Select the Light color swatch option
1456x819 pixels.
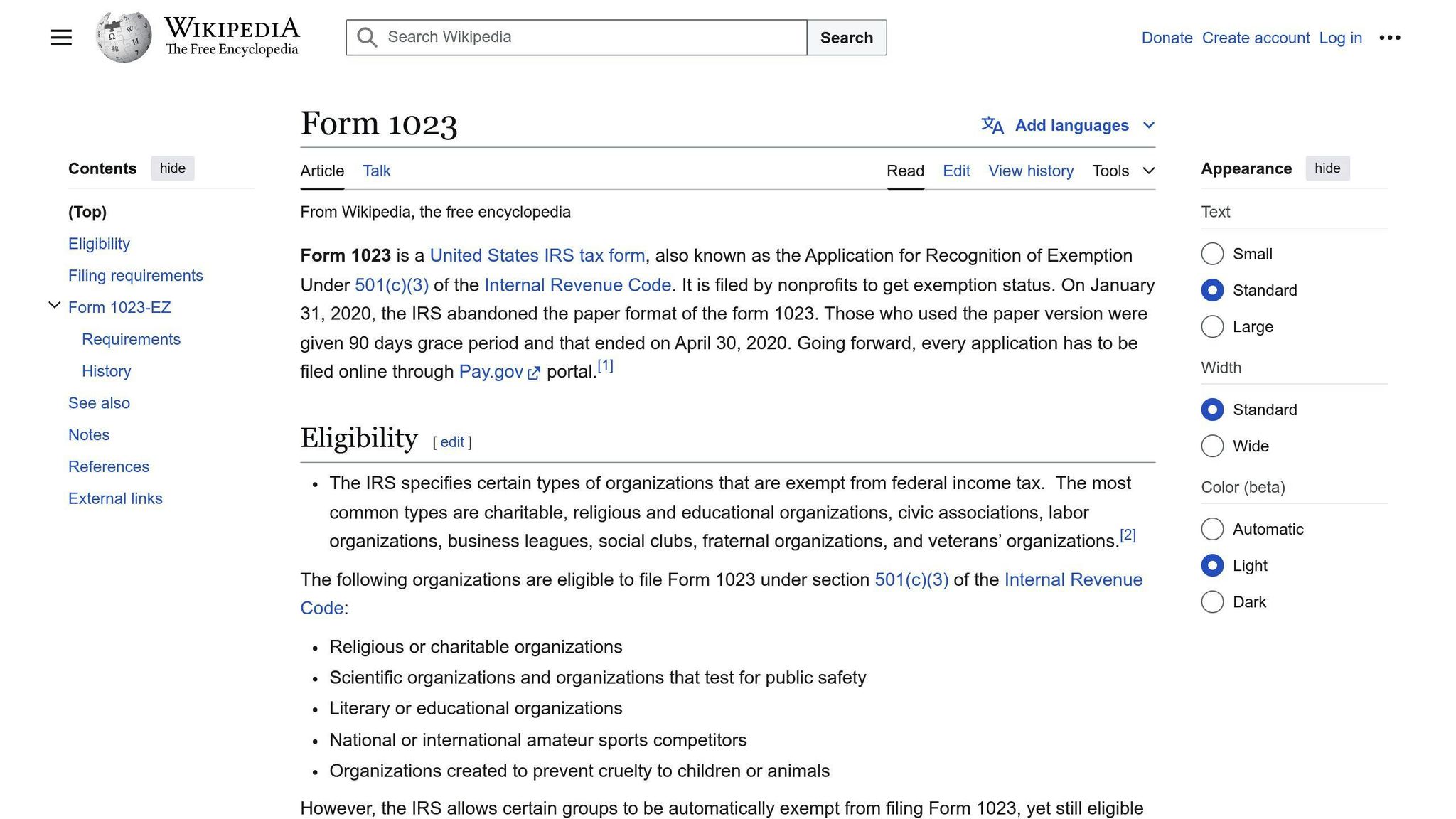point(1212,565)
